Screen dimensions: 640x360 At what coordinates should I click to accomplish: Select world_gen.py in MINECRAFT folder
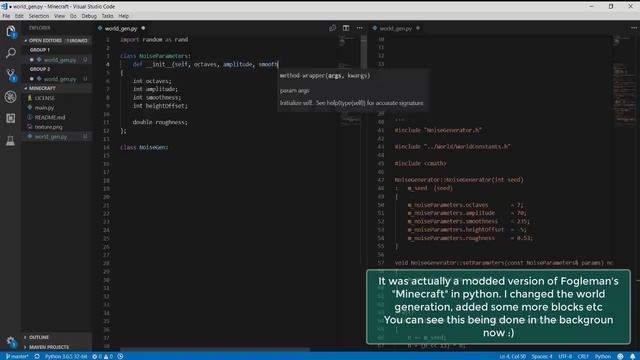(56, 137)
